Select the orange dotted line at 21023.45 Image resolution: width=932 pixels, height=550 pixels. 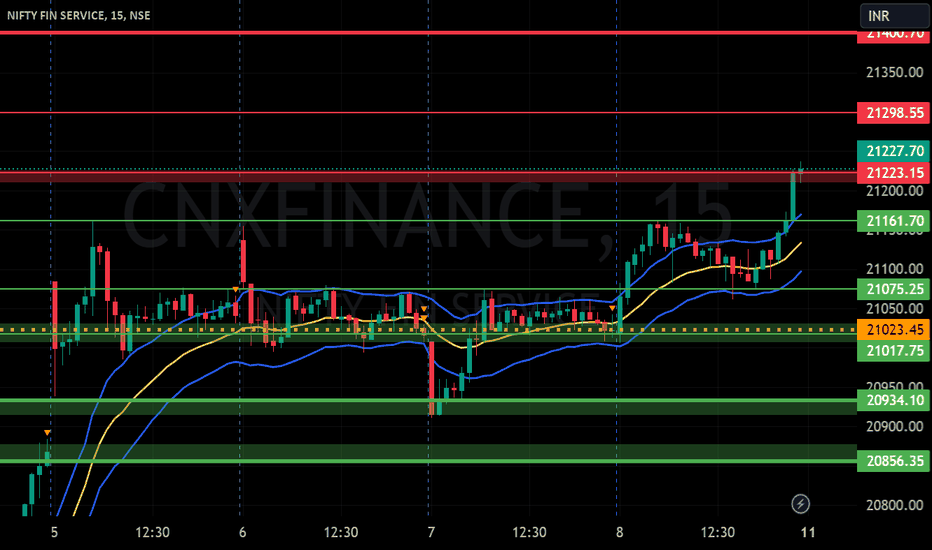tap(428, 329)
